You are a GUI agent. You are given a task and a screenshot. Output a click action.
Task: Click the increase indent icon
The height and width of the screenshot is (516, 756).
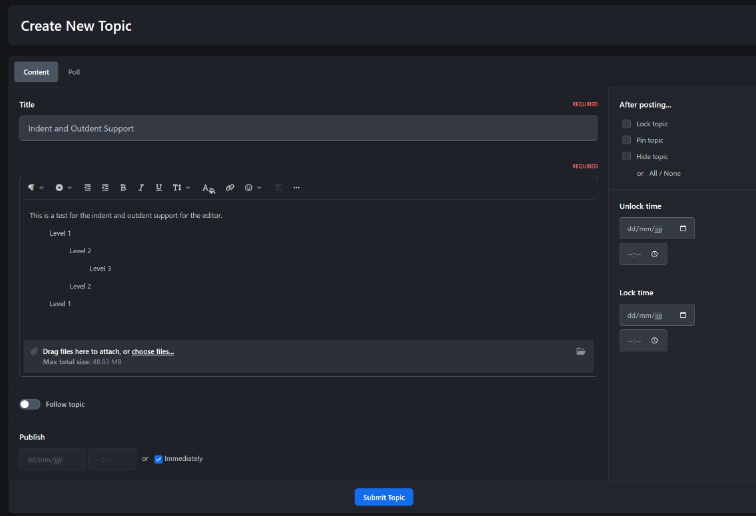(x=105, y=187)
